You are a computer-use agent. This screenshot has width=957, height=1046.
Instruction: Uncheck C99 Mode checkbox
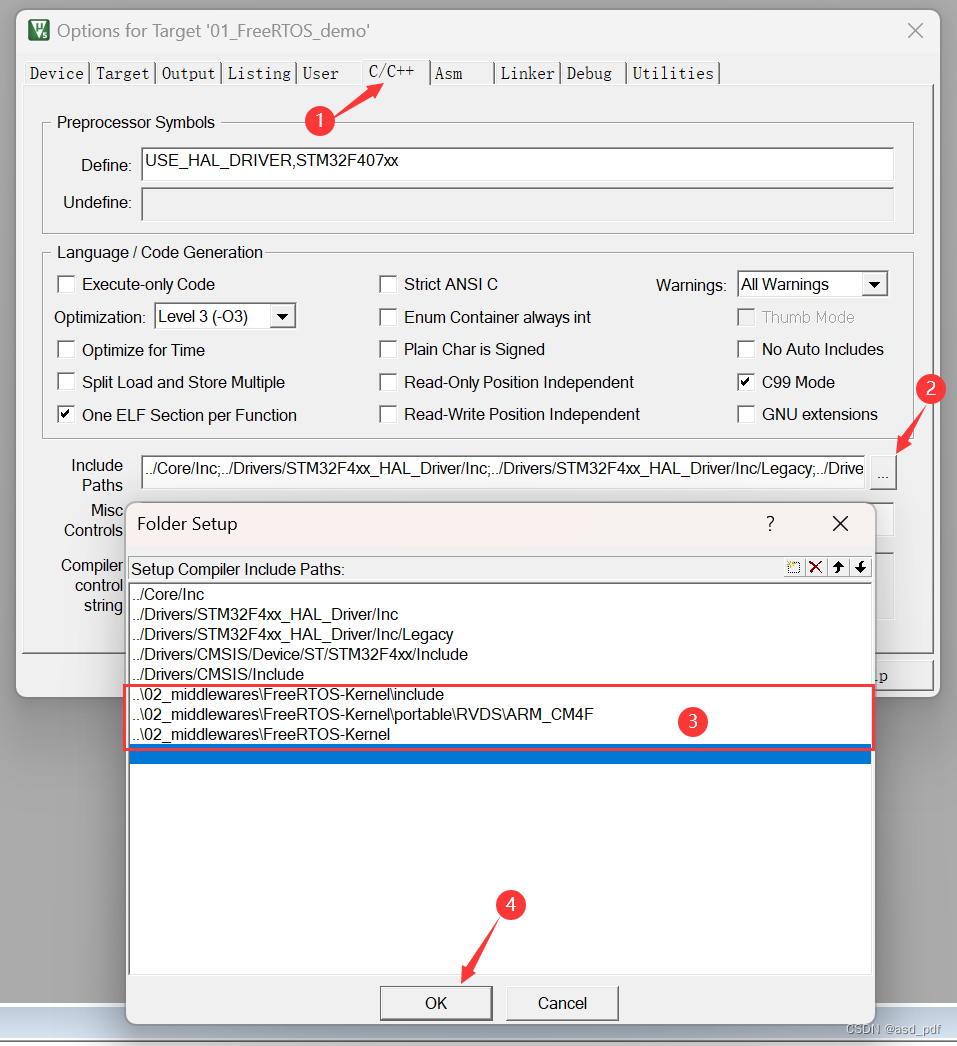[x=746, y=382]
